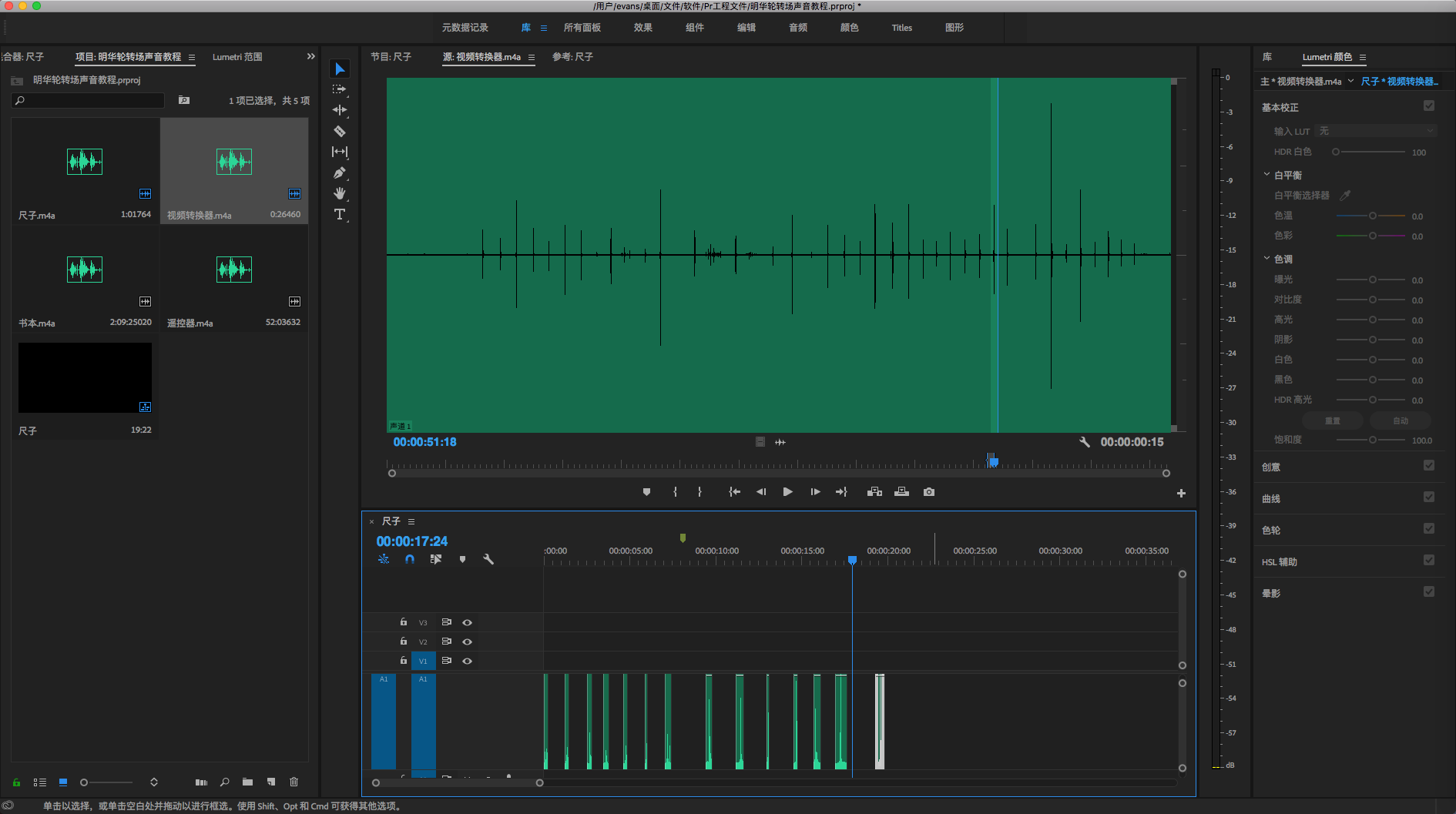Step back one frame in source monitor
Screen dimensions: 1456x814
click(761, 492)
